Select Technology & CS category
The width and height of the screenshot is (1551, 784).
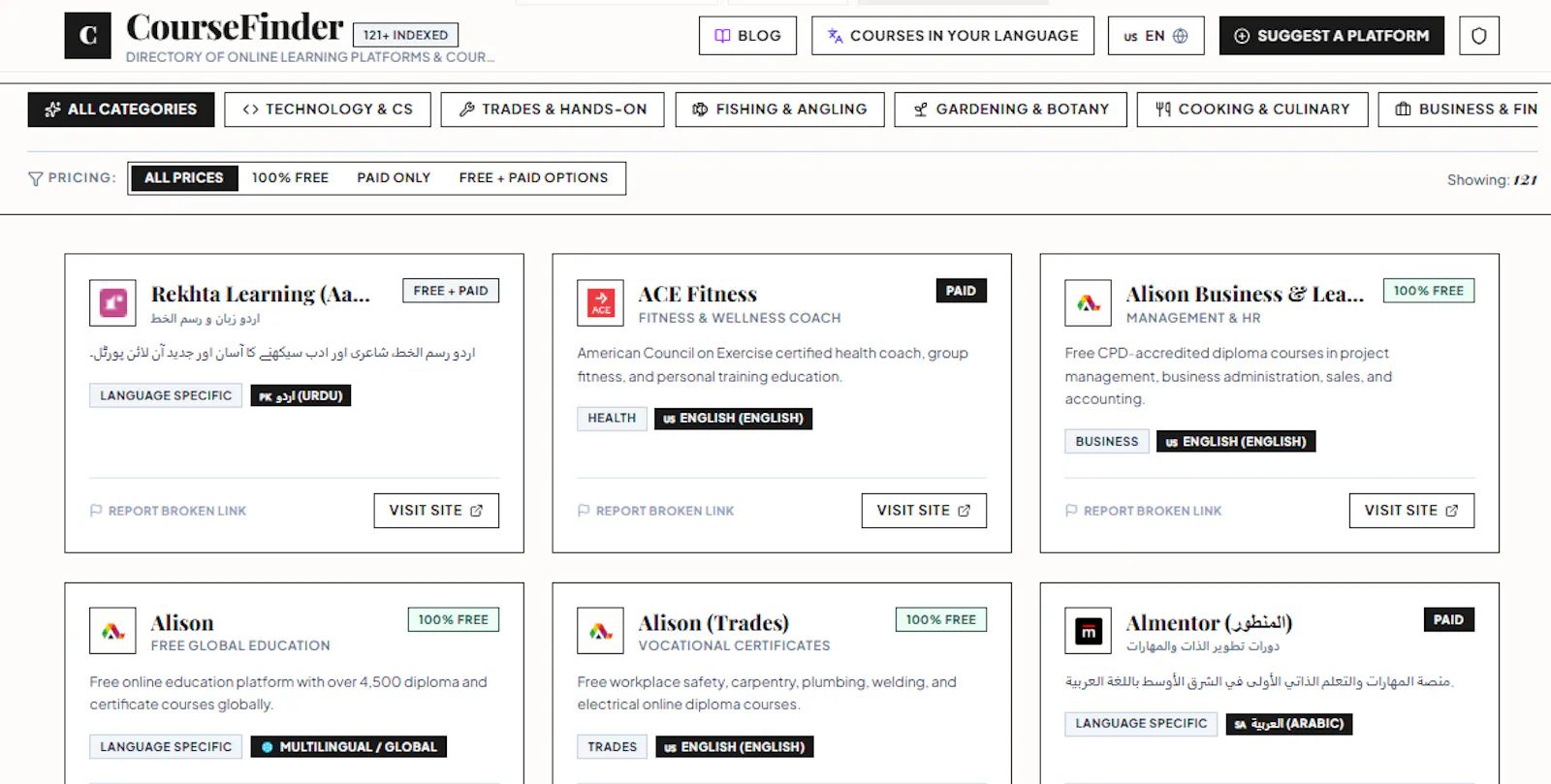328,110
